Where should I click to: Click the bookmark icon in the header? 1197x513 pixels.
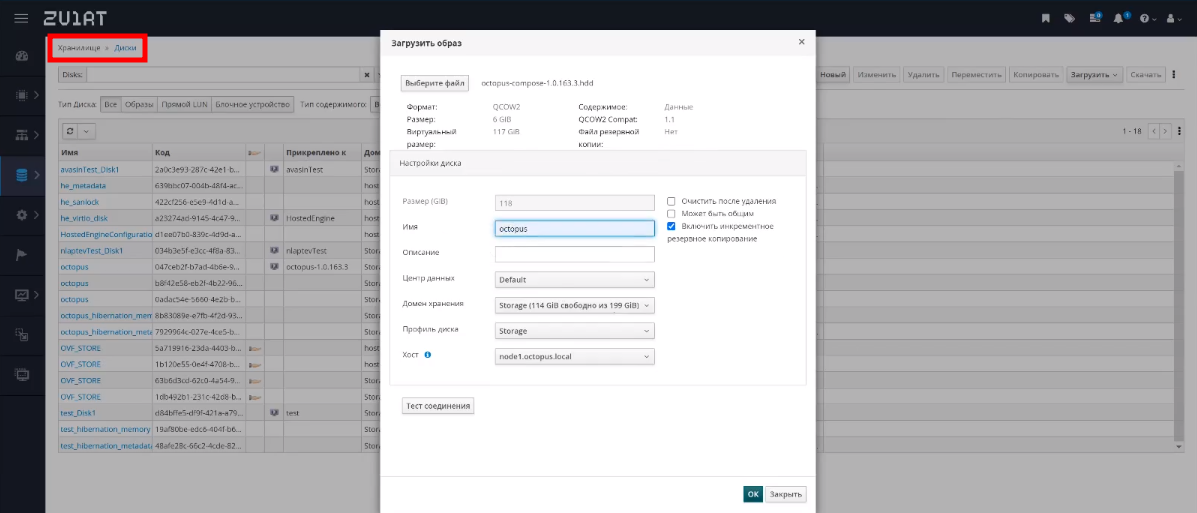1046,18
